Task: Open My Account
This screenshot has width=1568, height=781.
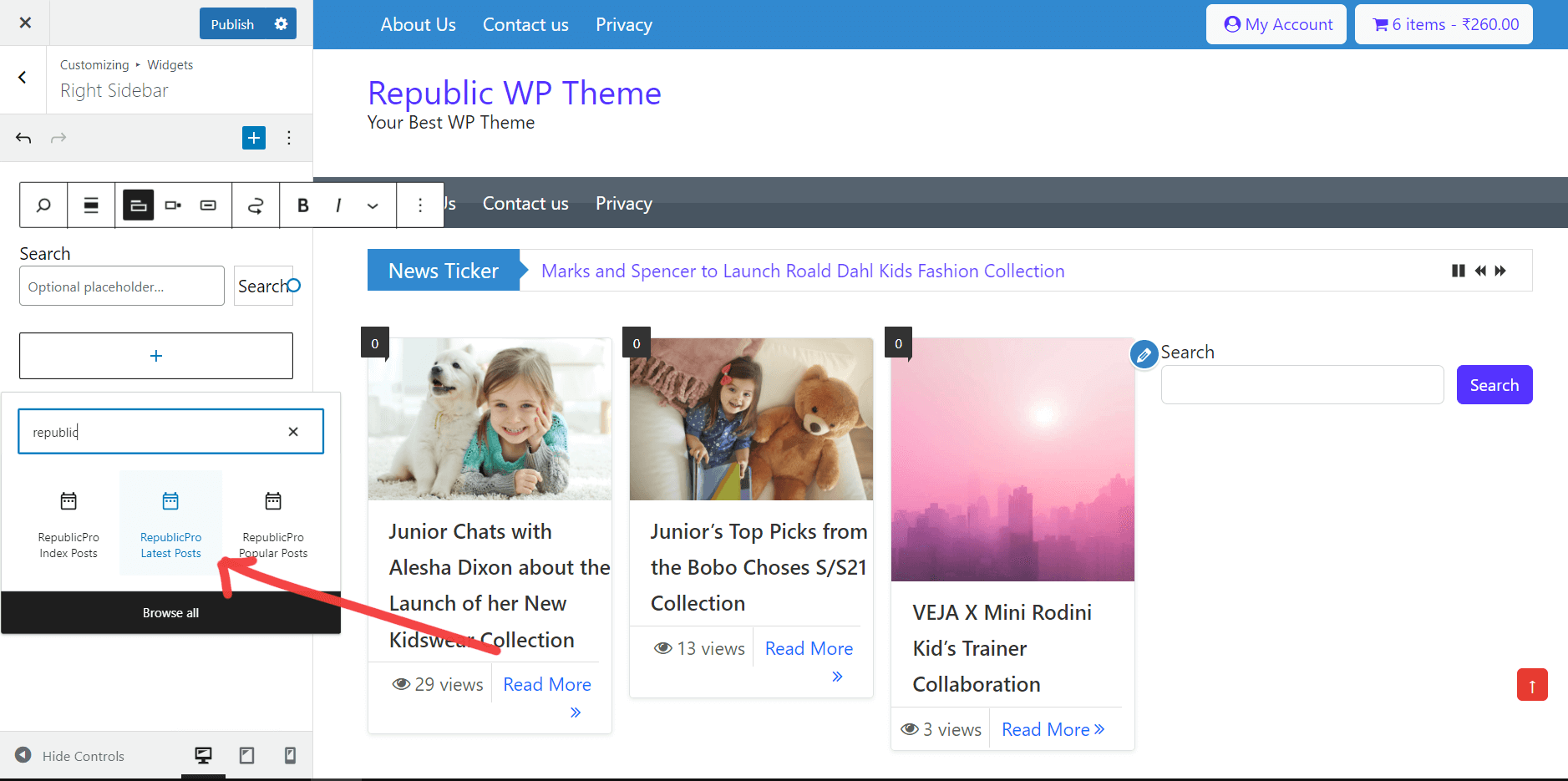Action: 1276,24
